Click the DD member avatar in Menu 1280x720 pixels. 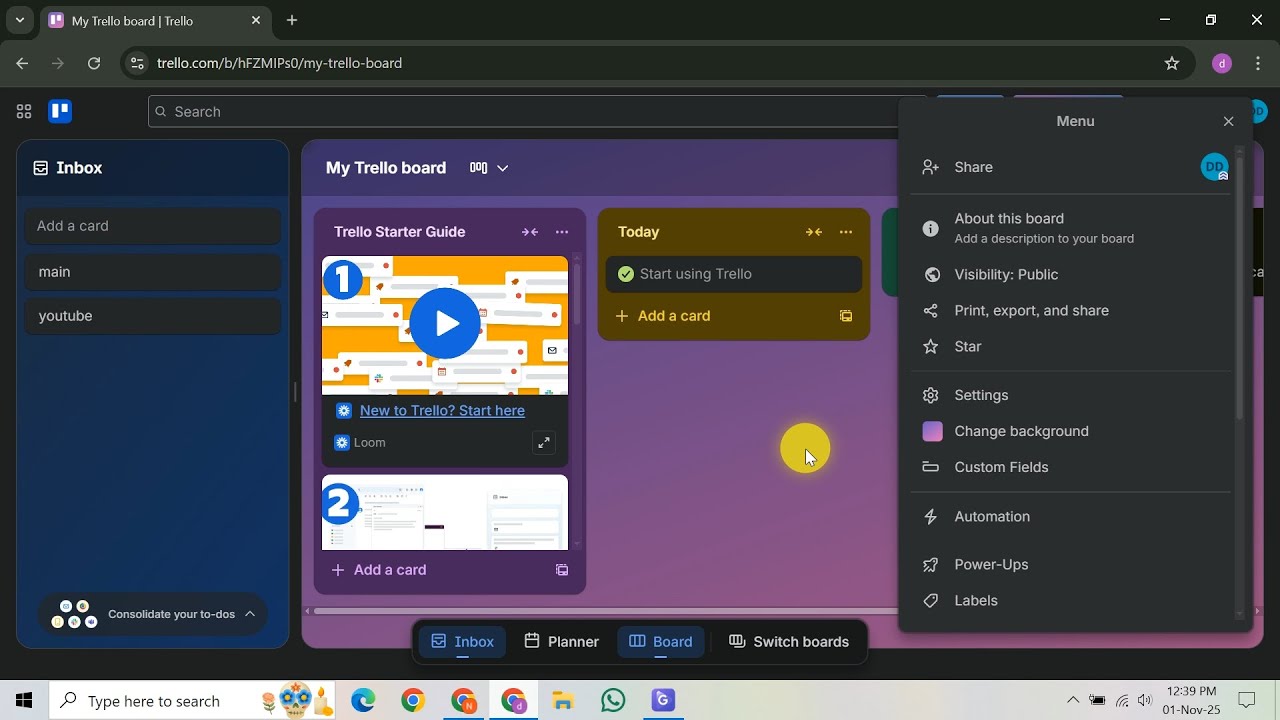pos(1214,167)
